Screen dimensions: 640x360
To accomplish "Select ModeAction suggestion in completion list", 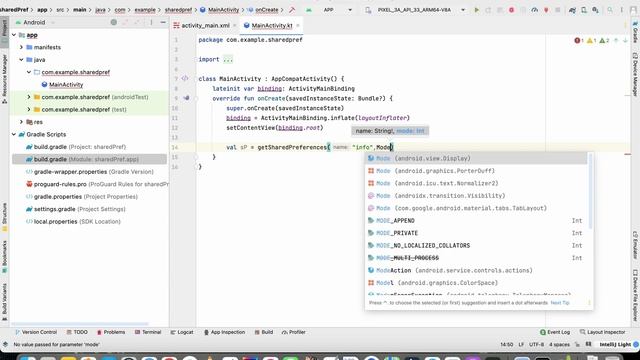I will pyautogui.click(x=476, y=270).
